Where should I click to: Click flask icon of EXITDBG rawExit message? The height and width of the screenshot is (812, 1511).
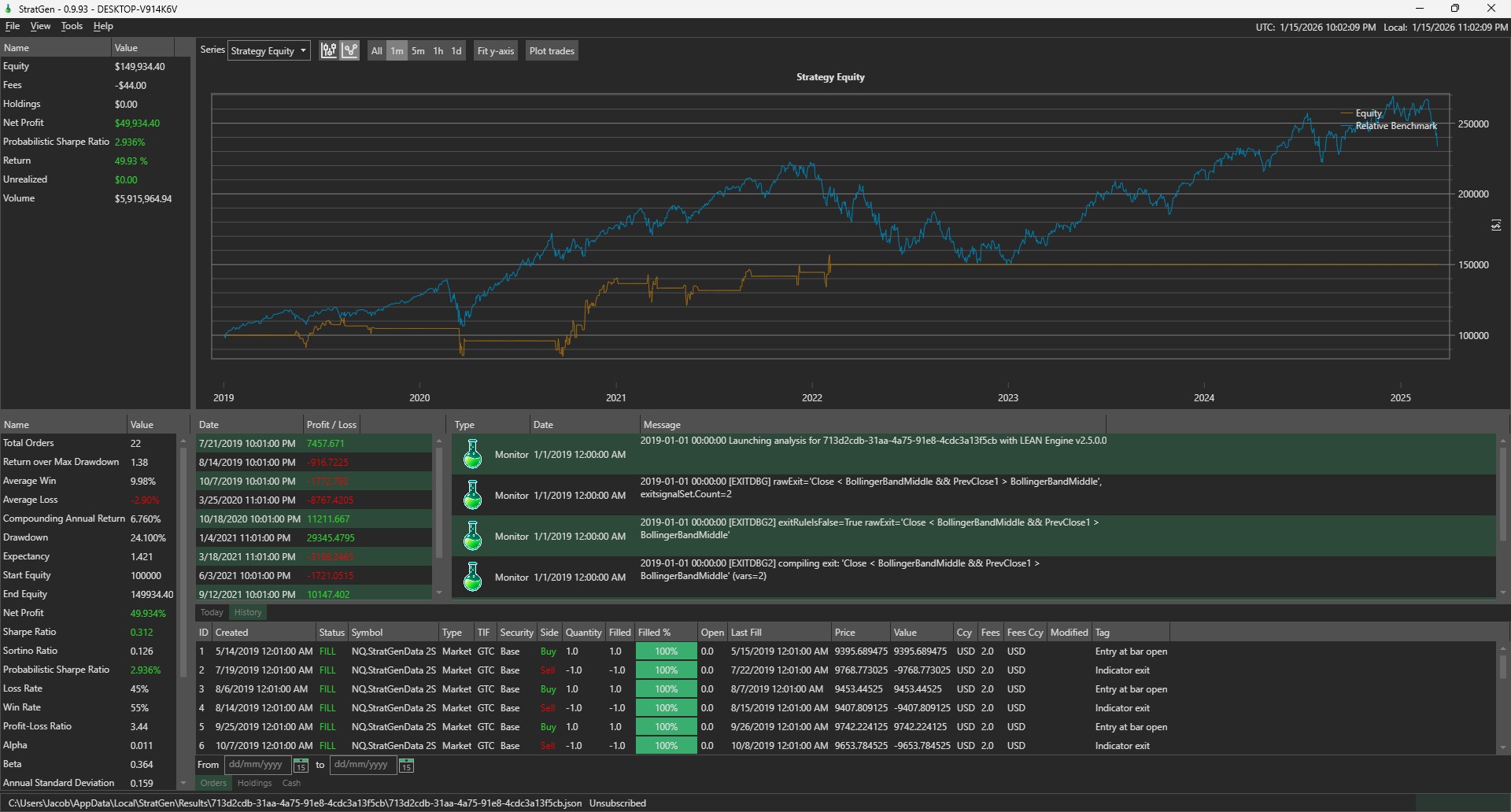(x=473, y=496)
